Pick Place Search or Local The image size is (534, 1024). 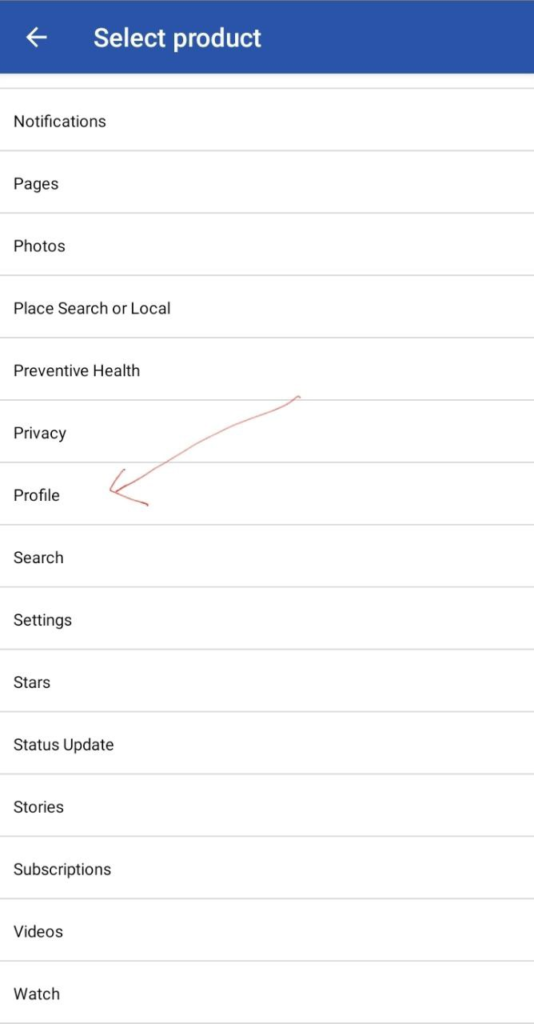[267, 308]
